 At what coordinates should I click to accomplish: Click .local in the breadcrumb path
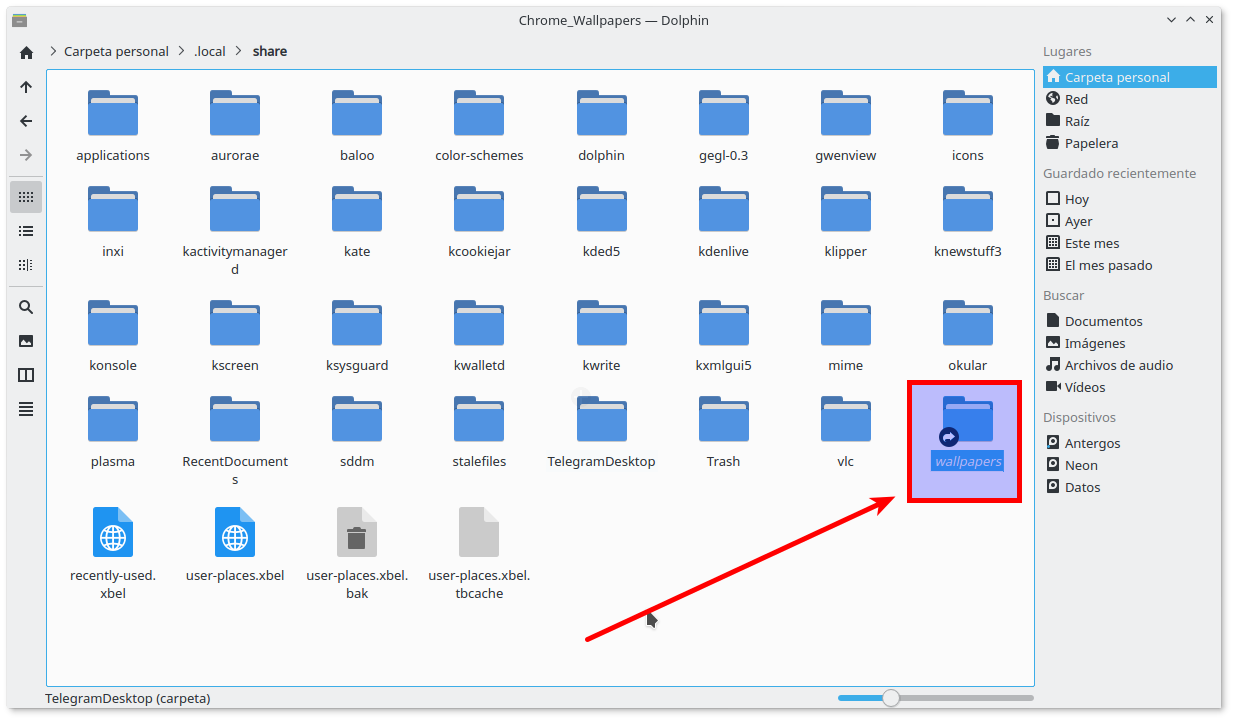tap(210, 51)
